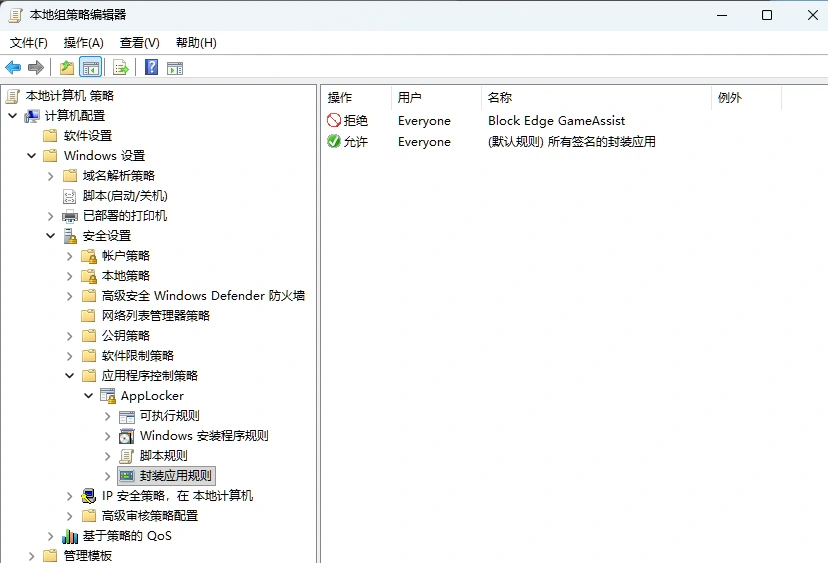Viewport: 828px width, 563px height.
Task: Select the 脚本规则 tree item
Action: [x=163, y=456]
